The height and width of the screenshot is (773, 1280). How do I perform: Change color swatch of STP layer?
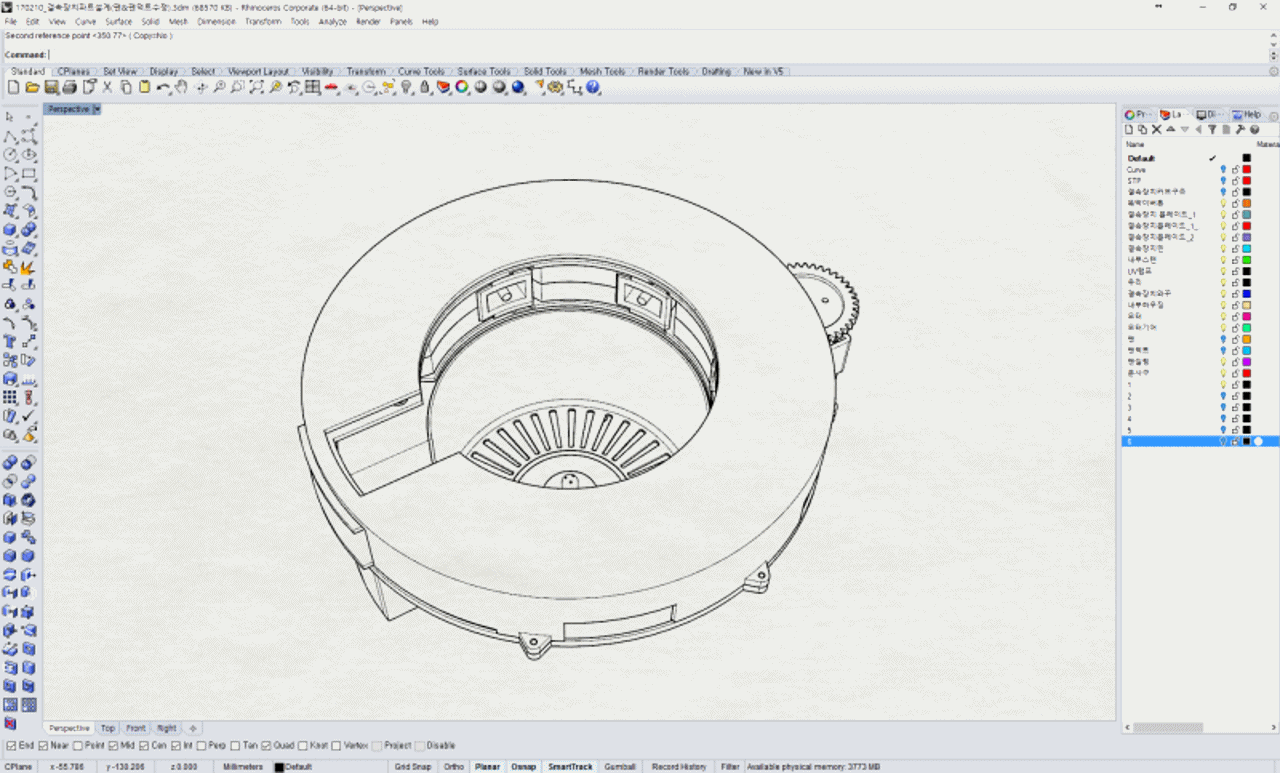tap(1247, 181)
